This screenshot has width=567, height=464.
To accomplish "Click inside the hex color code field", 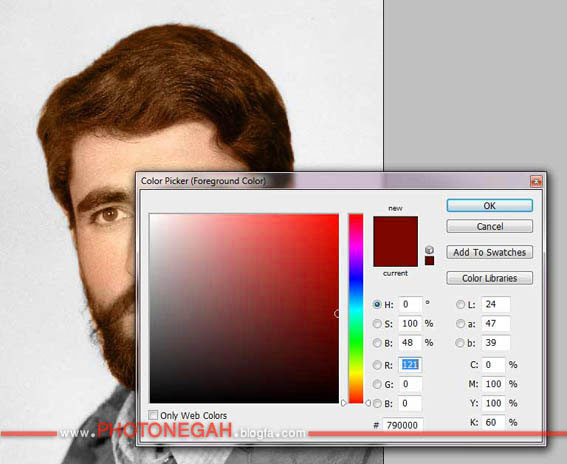I will click(403, 425).
